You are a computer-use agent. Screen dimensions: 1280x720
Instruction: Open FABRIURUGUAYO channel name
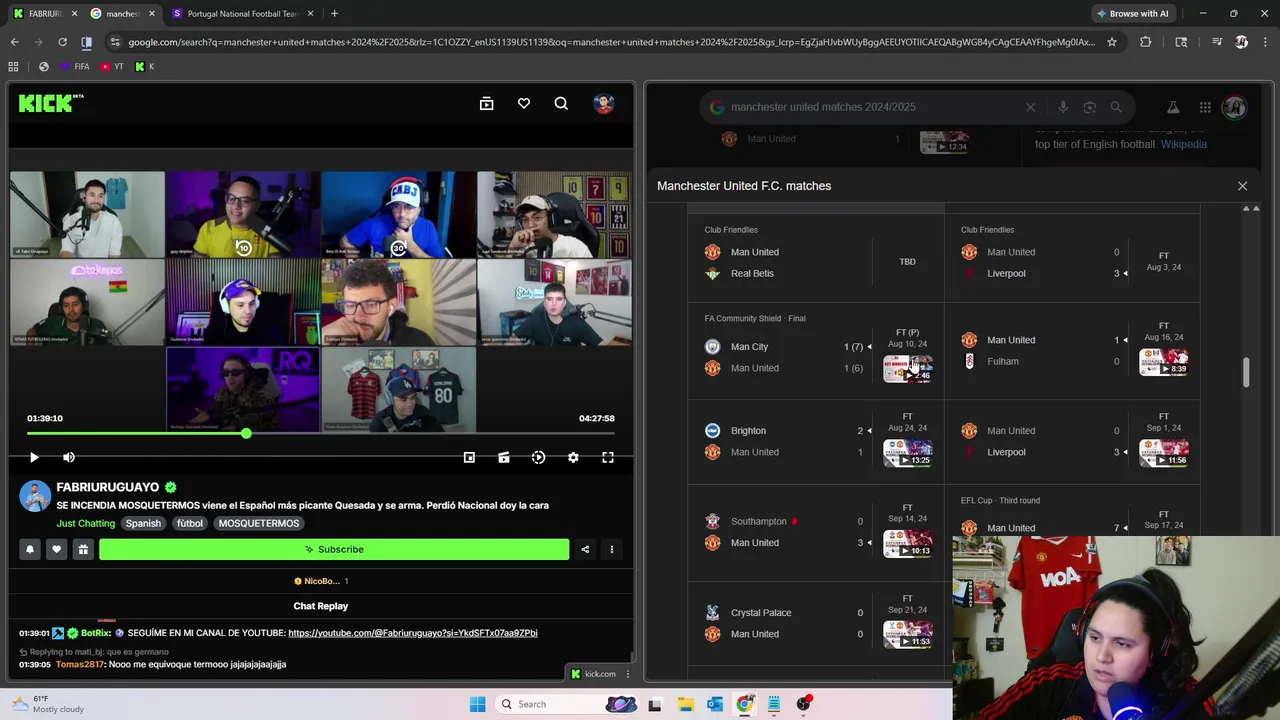tap(108, 487)
